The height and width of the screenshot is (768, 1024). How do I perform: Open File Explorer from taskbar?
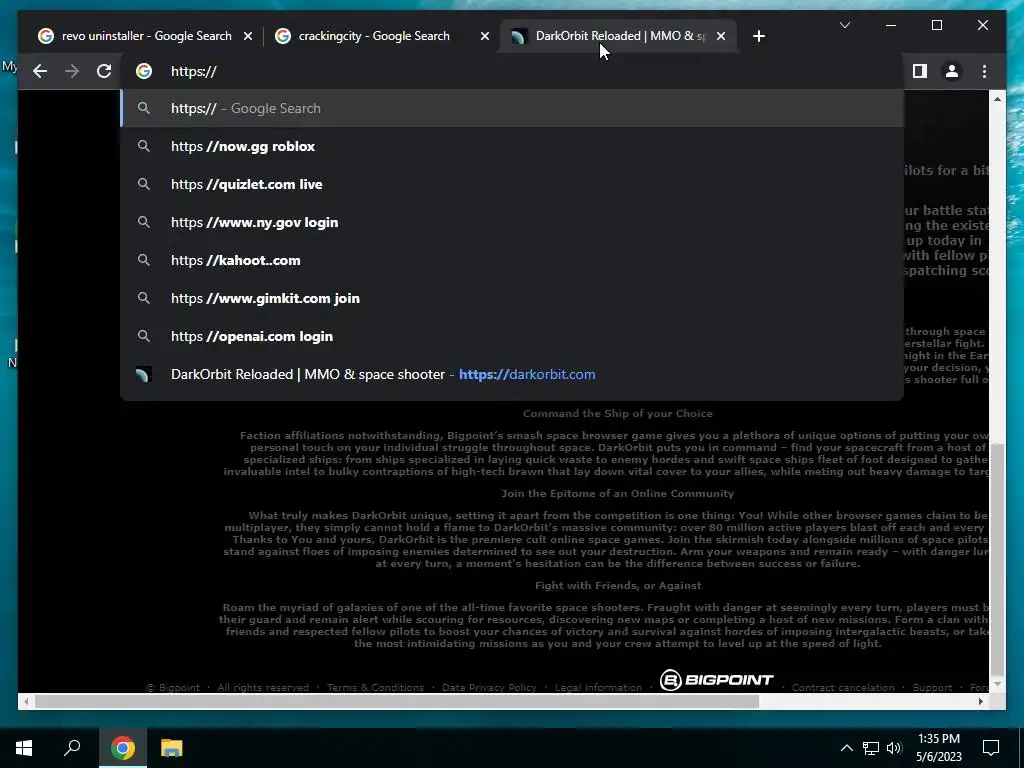click(171, 748)
